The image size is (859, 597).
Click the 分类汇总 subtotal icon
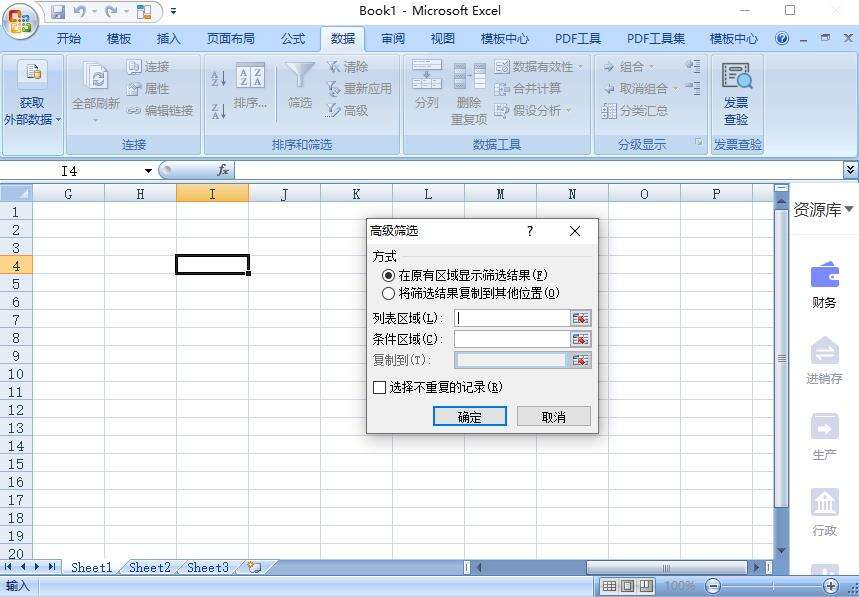[x=609, y=111]
